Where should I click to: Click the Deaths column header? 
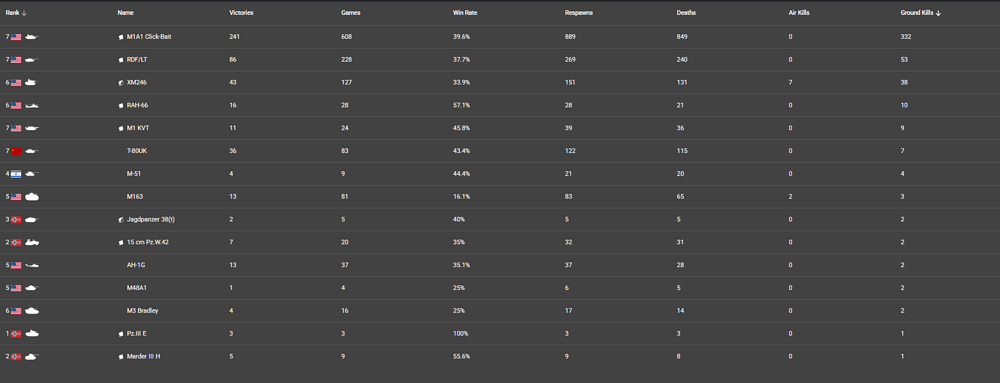pos(686,13)
